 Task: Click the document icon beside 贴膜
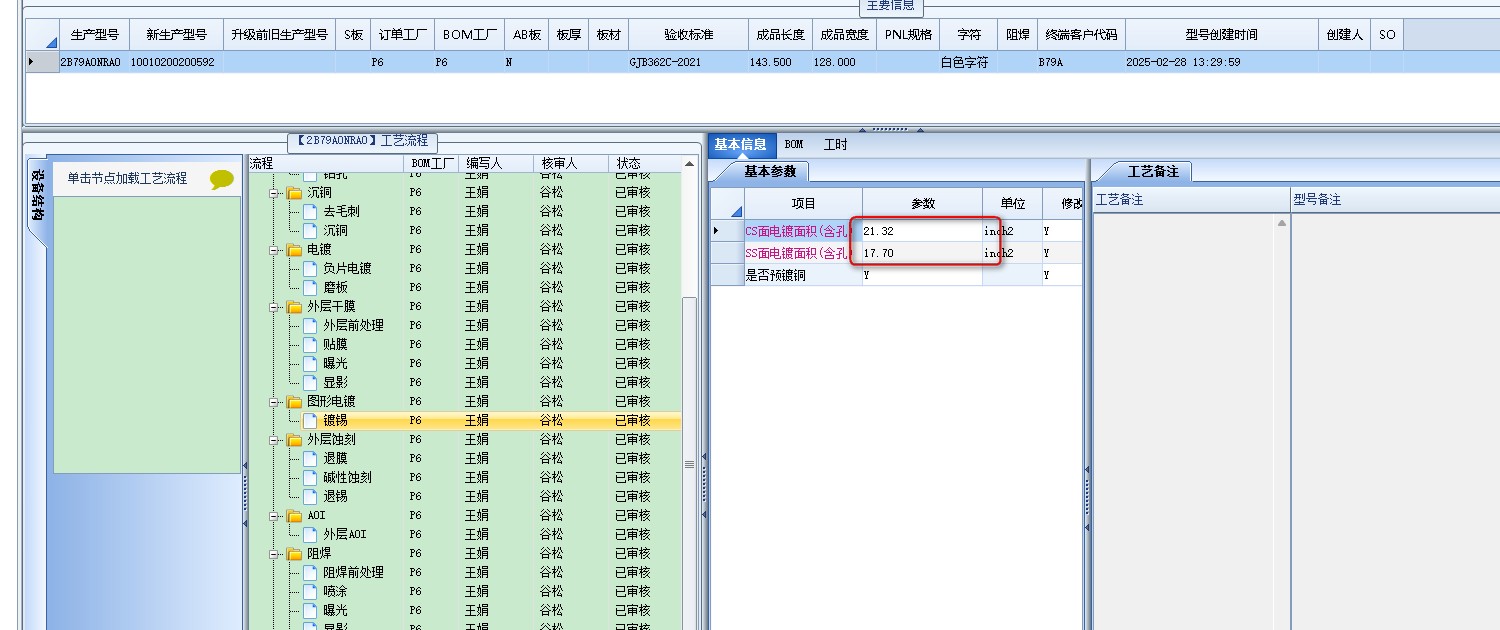(310, 345)
